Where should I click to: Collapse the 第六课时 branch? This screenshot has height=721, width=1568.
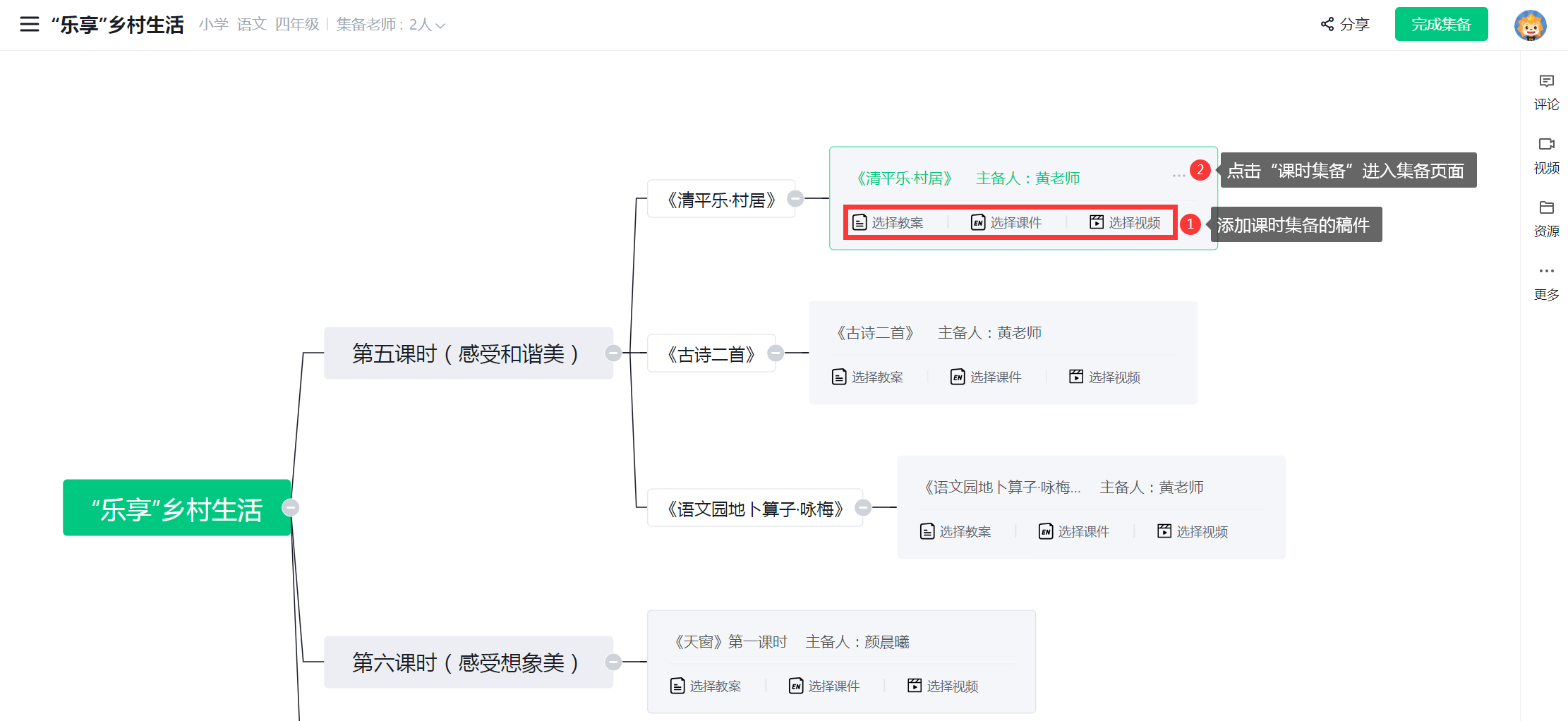[x=613, y=662]
